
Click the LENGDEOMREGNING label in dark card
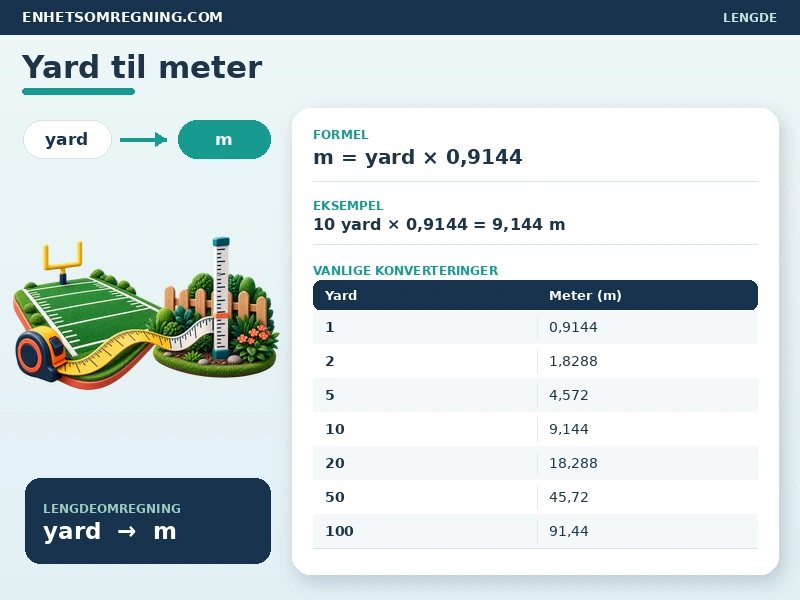point(112,509)
